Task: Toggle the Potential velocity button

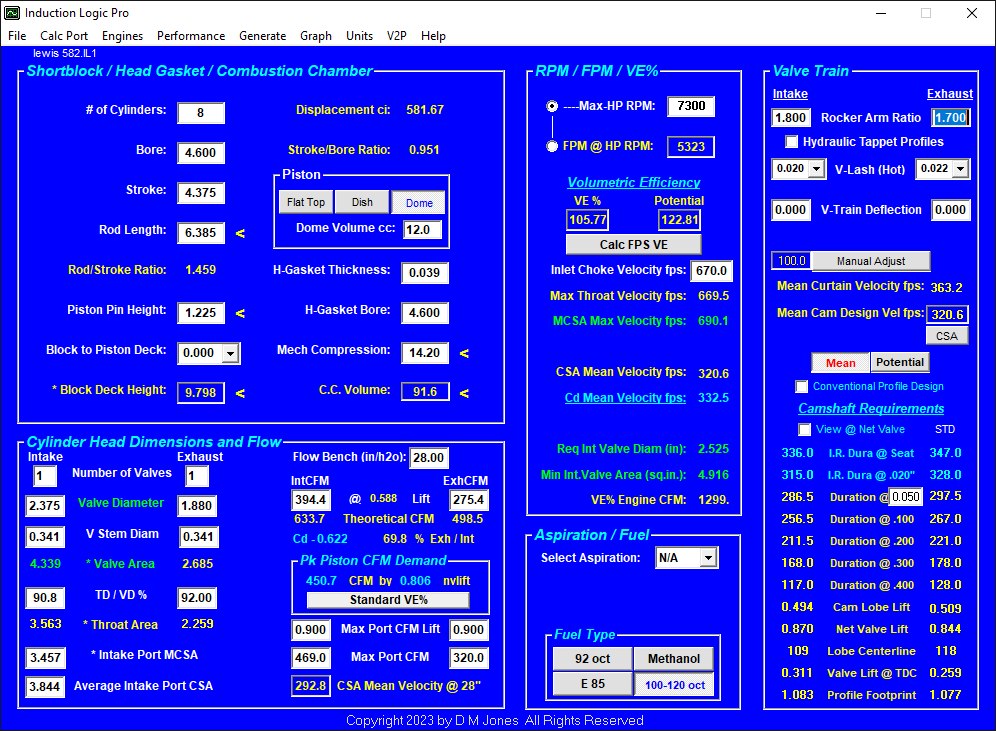Action: tap(899, 362)
